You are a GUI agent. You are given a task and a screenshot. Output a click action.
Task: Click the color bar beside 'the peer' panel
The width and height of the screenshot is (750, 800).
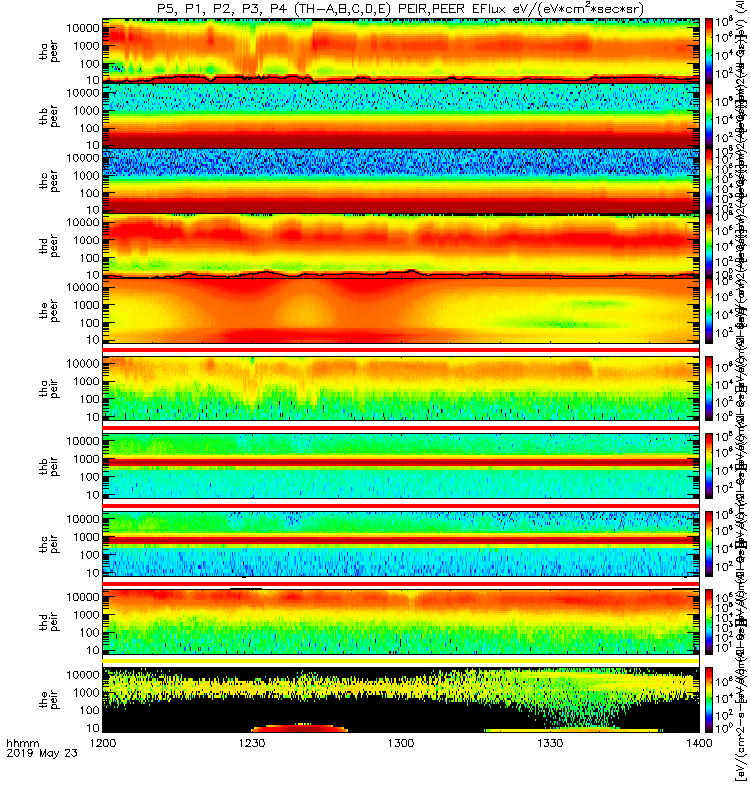(x=709, y=311)
